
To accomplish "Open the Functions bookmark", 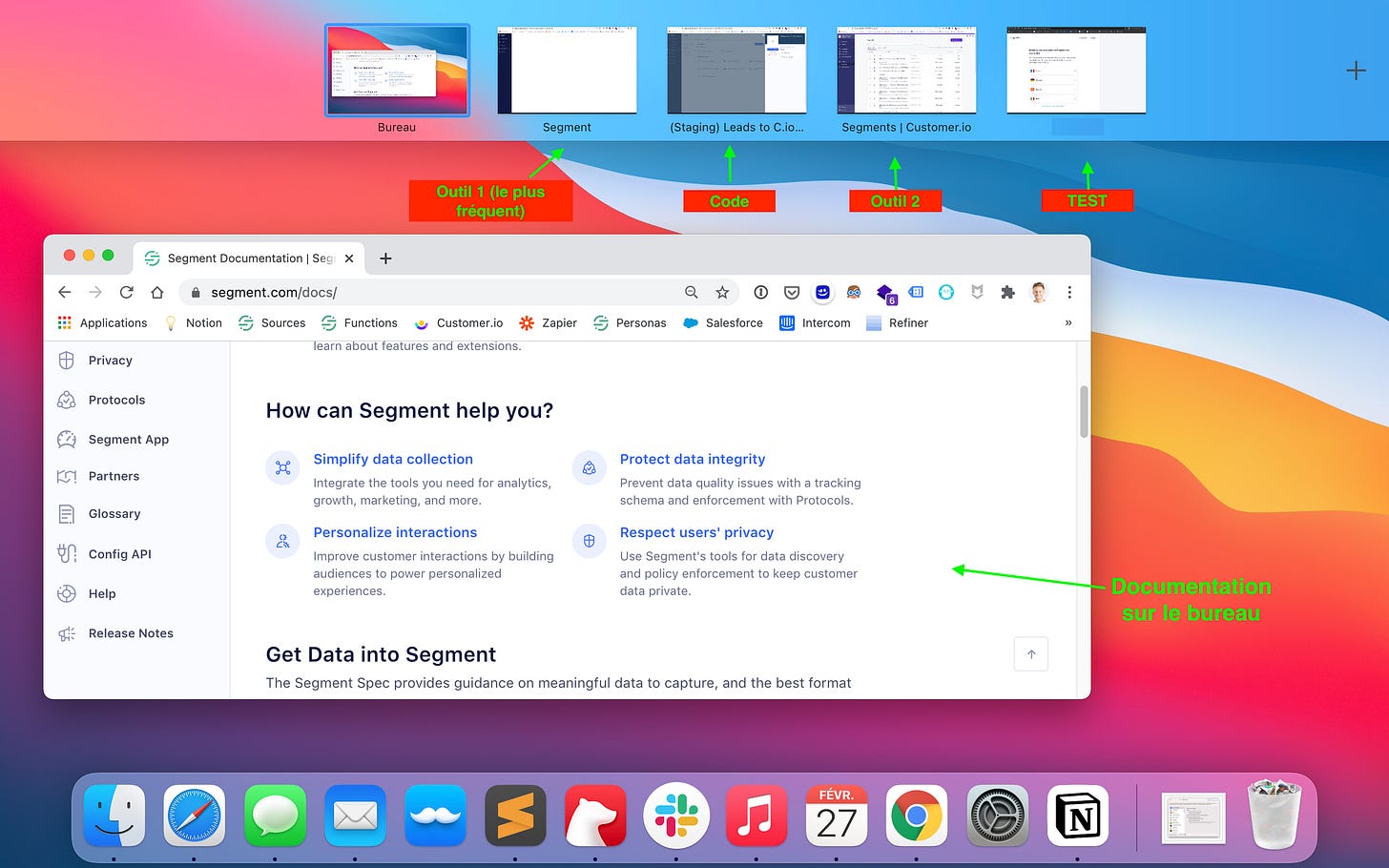I will (360, 323).
